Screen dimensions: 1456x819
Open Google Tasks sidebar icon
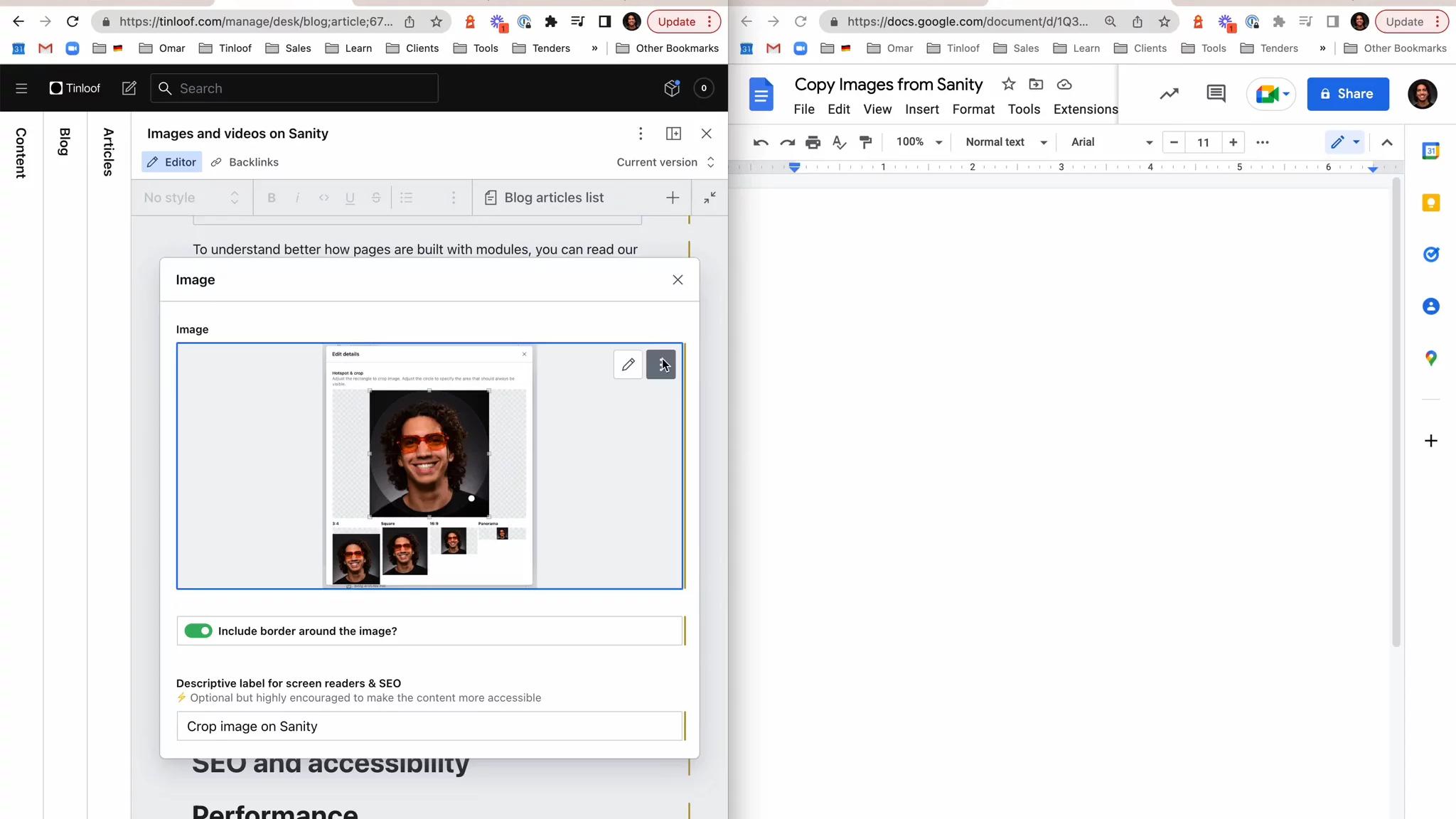coord(1430,255)
